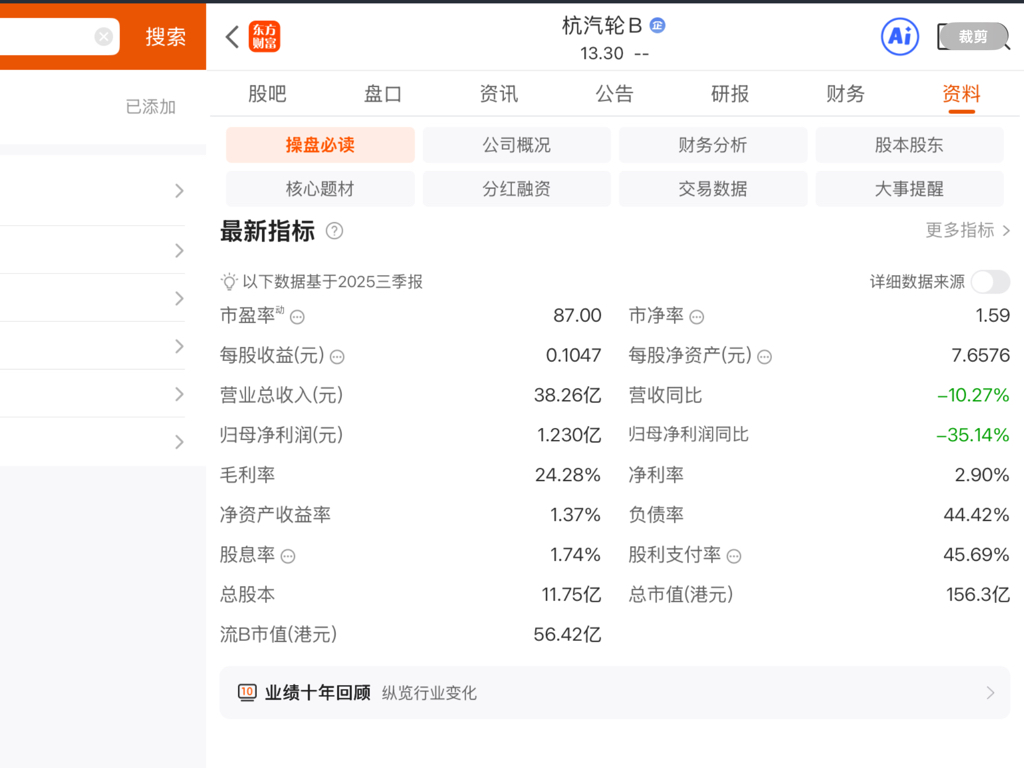The width and height of the screenshot is (1024, 768).
Task: Click the third chevron in the left list
Action: [x=180, y=298]
